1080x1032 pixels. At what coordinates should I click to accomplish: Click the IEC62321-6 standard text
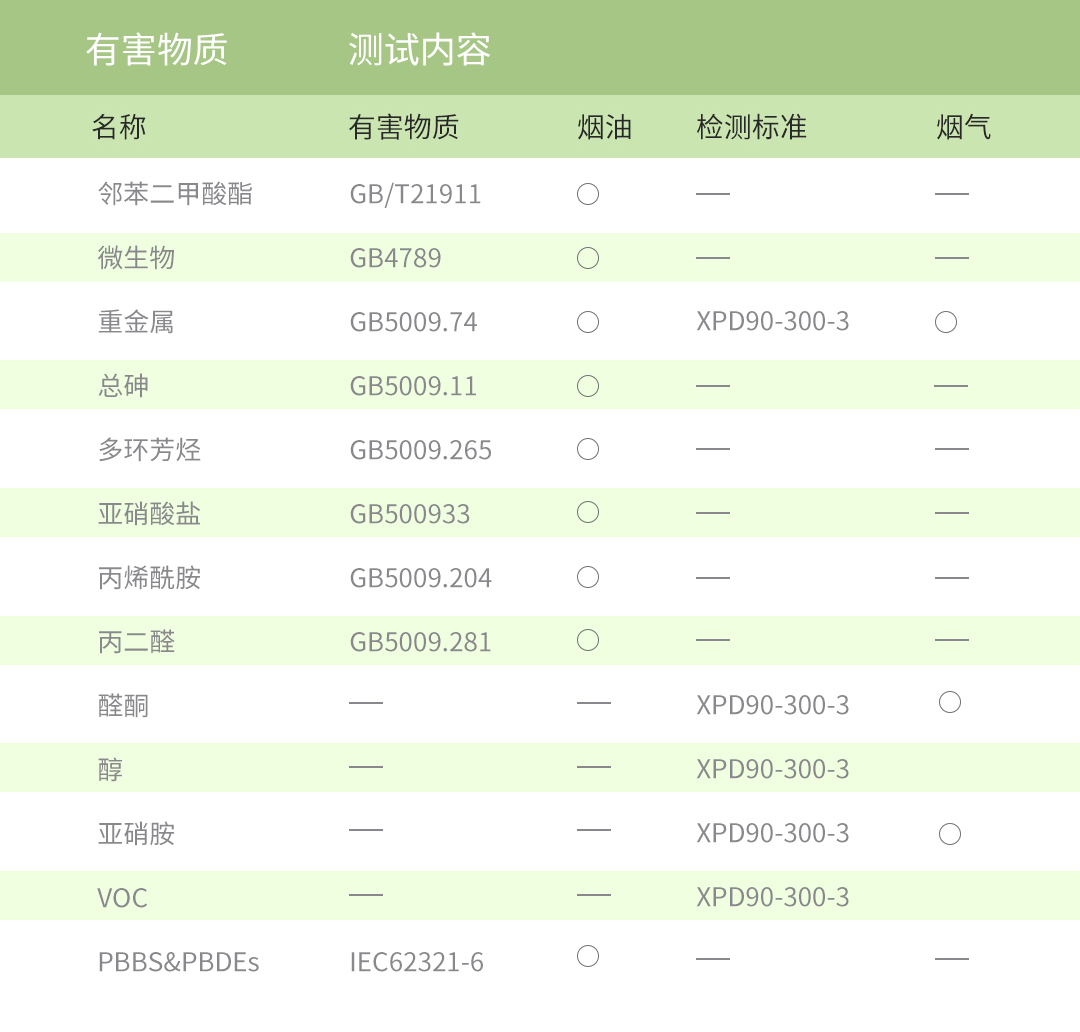point(416,962)
